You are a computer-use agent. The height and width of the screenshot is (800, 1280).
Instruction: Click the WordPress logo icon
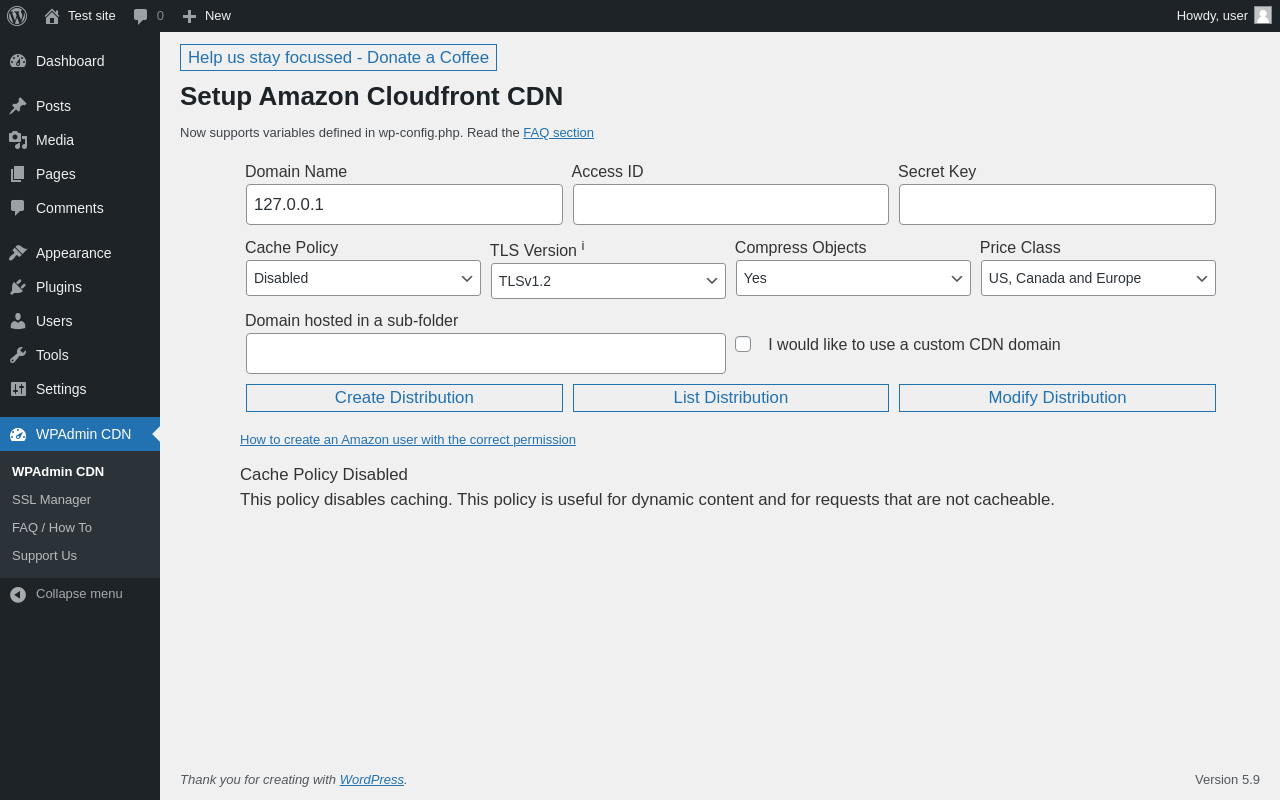pos(17,16)
